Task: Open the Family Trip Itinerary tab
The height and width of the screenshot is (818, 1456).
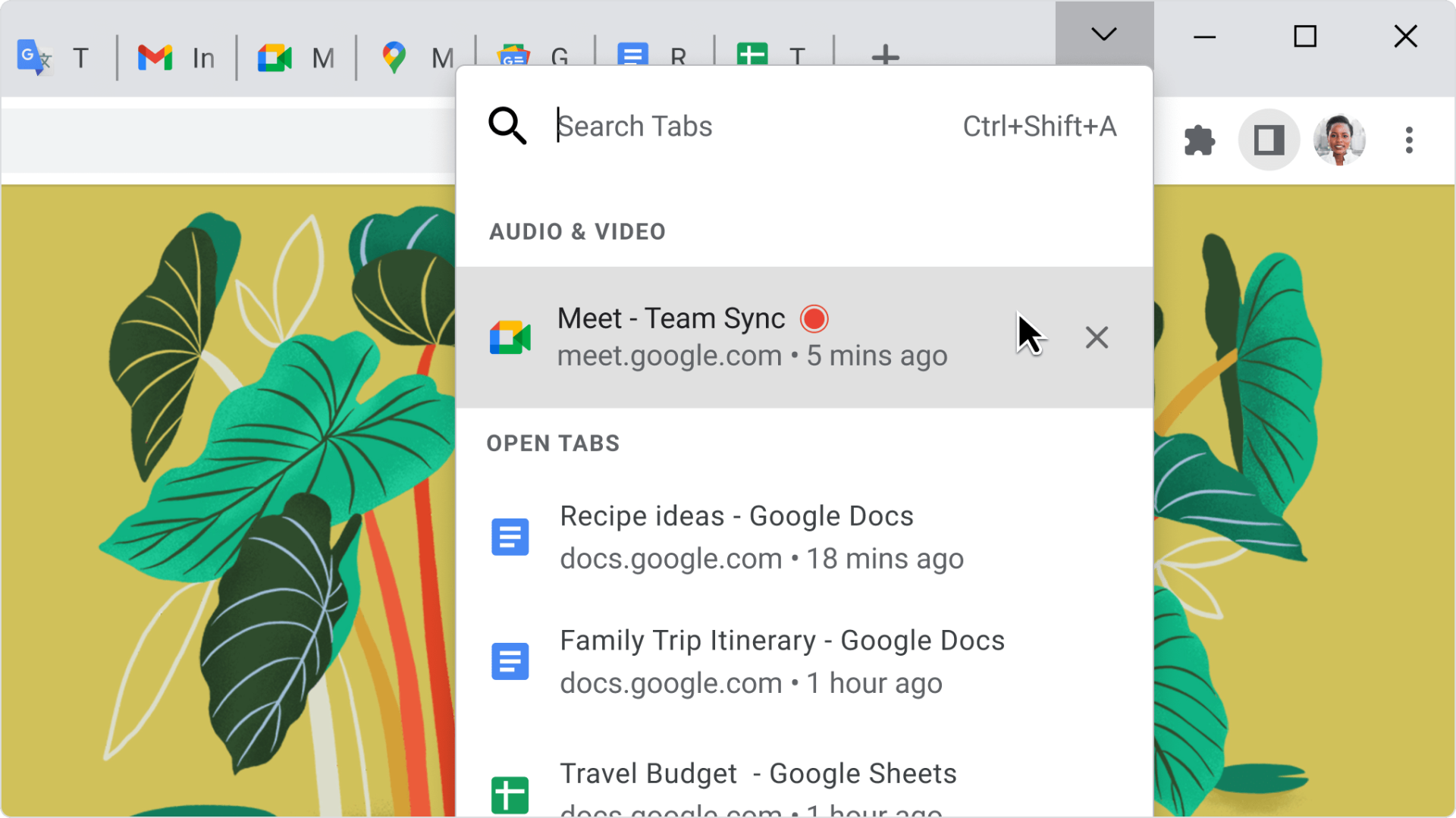Action: point(782,660)
